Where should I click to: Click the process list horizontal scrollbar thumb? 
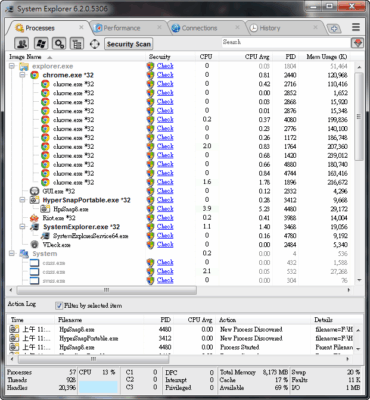(x=106, y=290)
